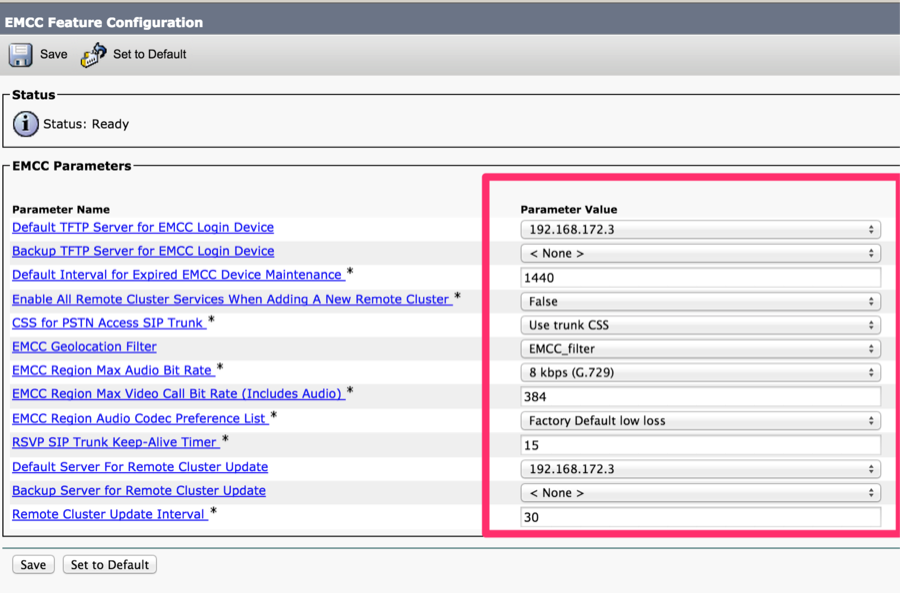The image size is (900, 594).
Task: Click the Set to Default toolbar icon
Action: click(93, 55)
